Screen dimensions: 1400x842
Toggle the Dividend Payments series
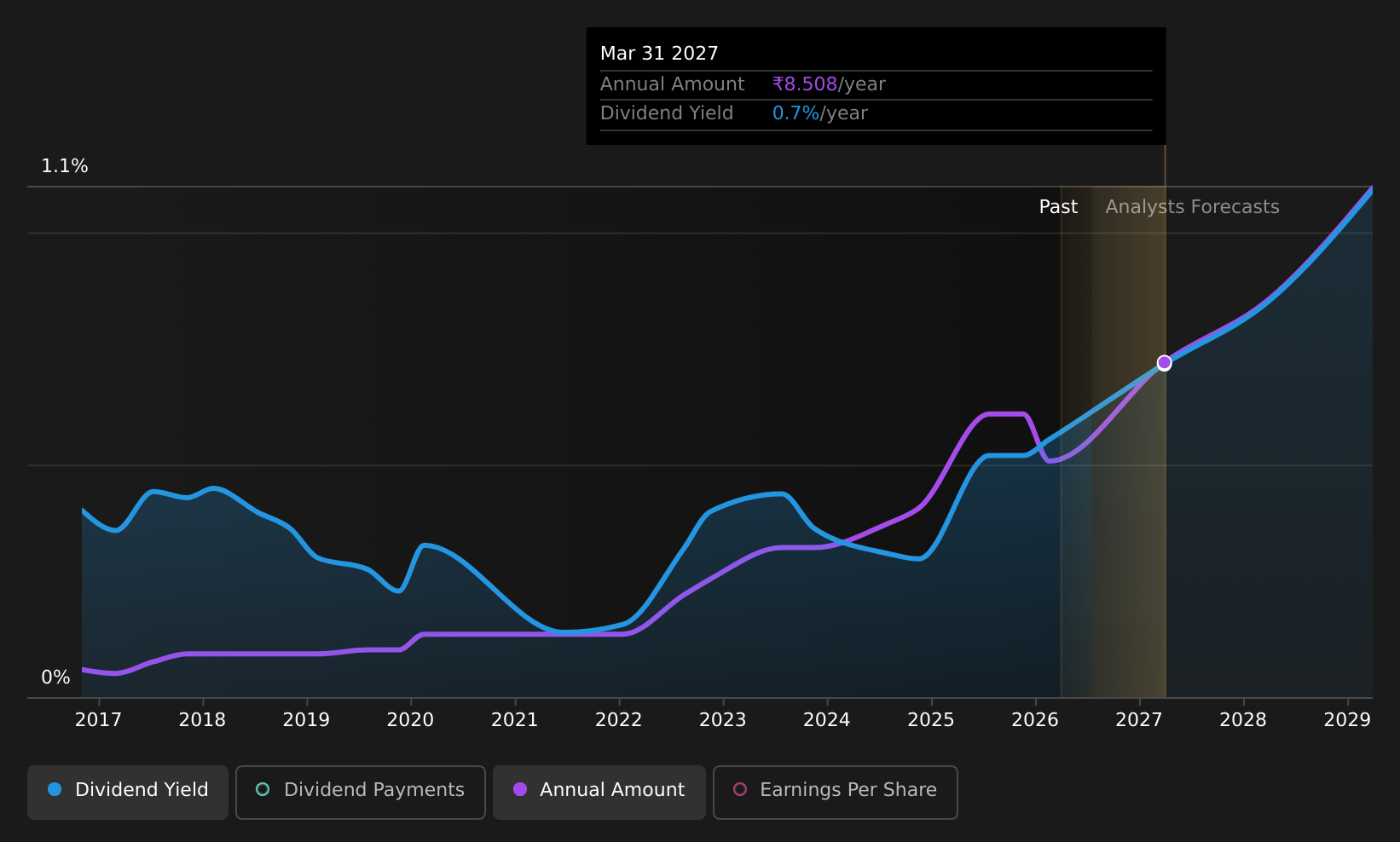(x=361, y=792)
